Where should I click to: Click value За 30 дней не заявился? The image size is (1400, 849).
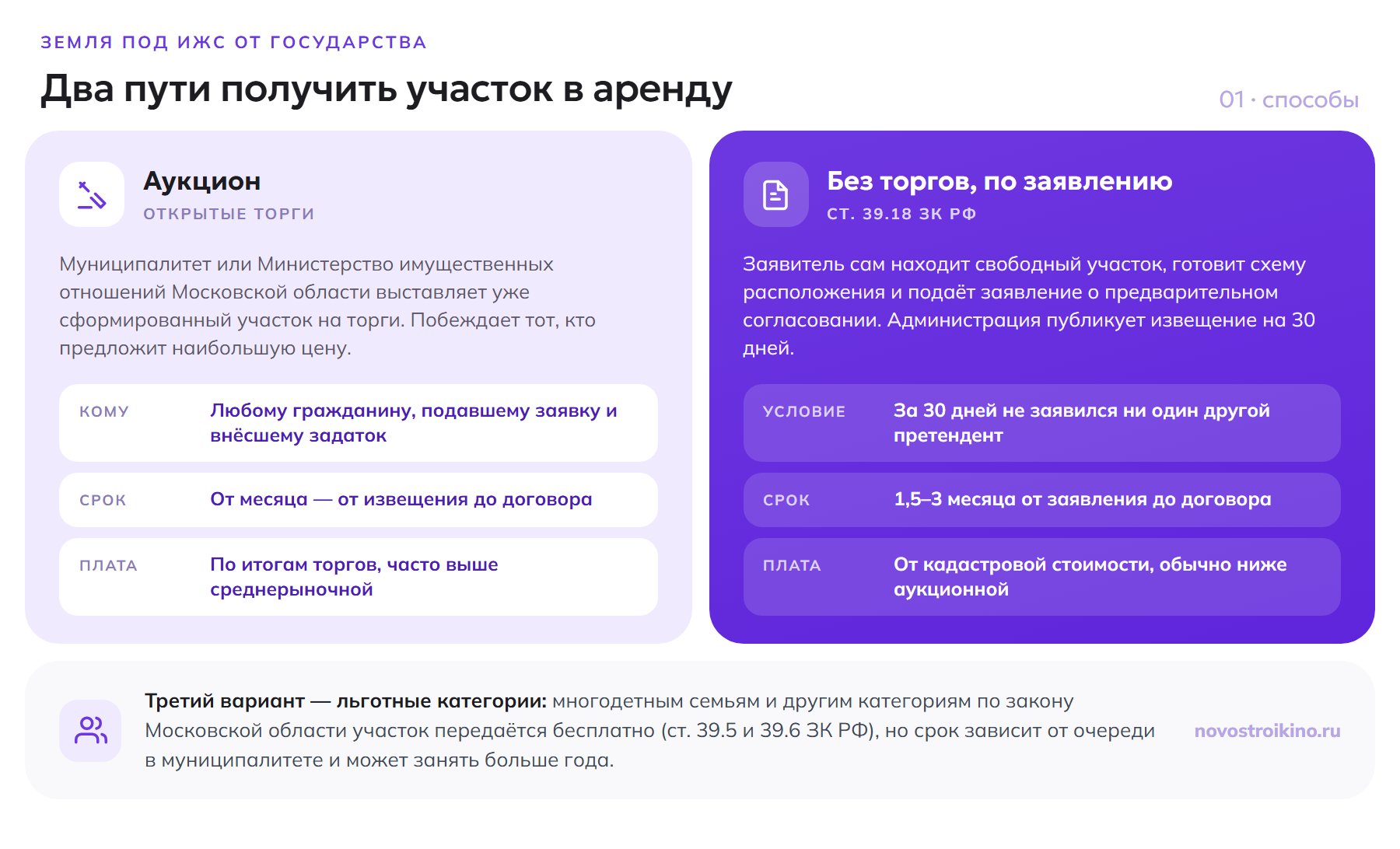pyautogui.click(x=1082, y=423)
